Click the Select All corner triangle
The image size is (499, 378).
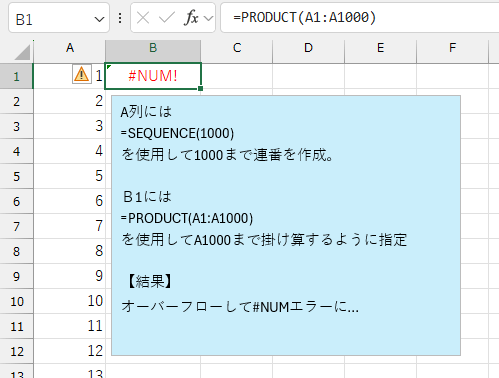[23, 52]
